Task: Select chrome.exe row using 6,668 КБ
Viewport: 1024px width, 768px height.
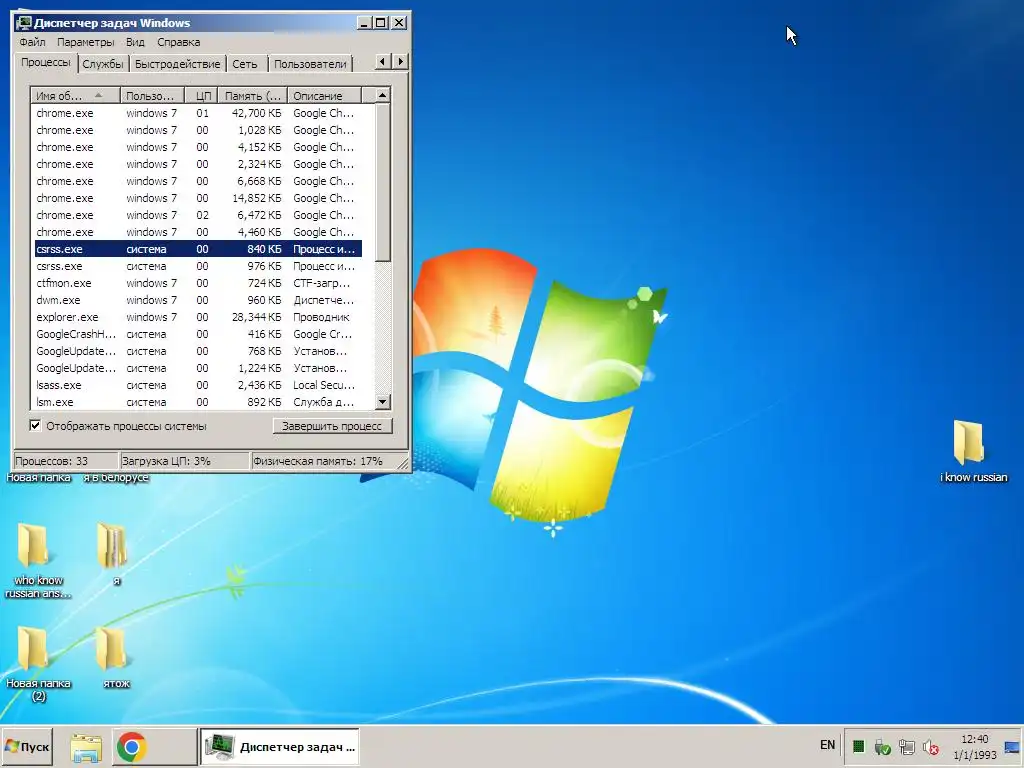Action: coord(198,181)
